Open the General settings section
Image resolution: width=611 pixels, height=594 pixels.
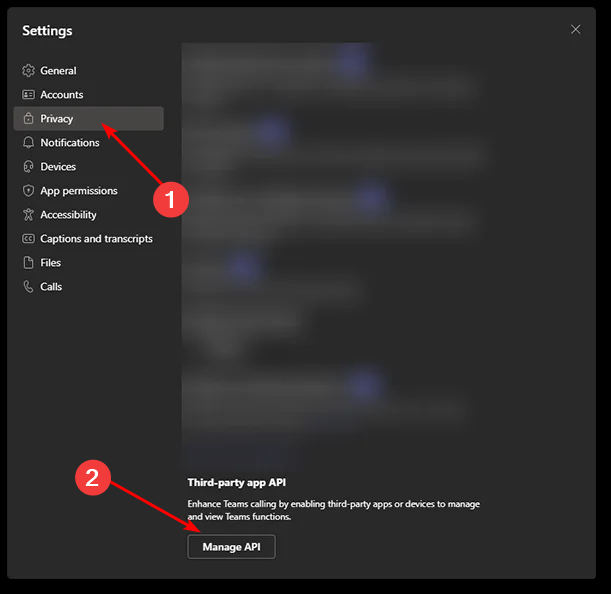88,71
